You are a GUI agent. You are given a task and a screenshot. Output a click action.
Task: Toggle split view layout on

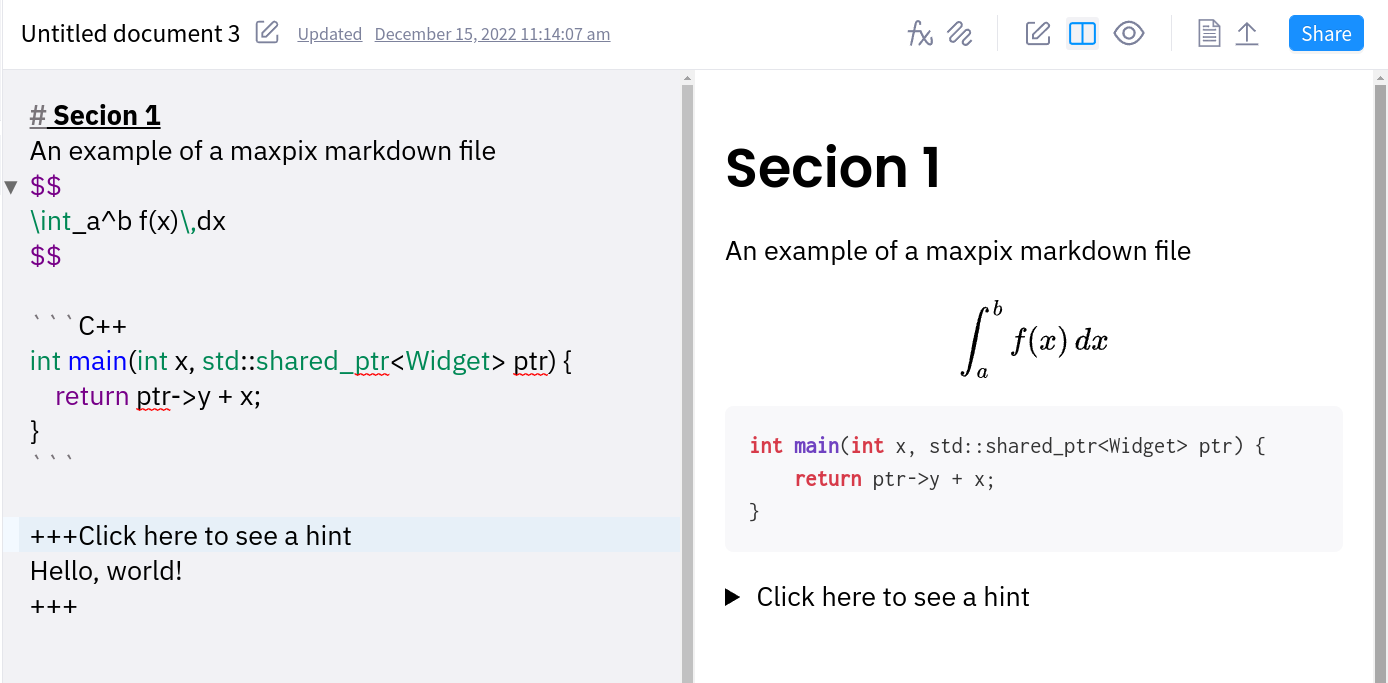click(x=1082, y=33)
